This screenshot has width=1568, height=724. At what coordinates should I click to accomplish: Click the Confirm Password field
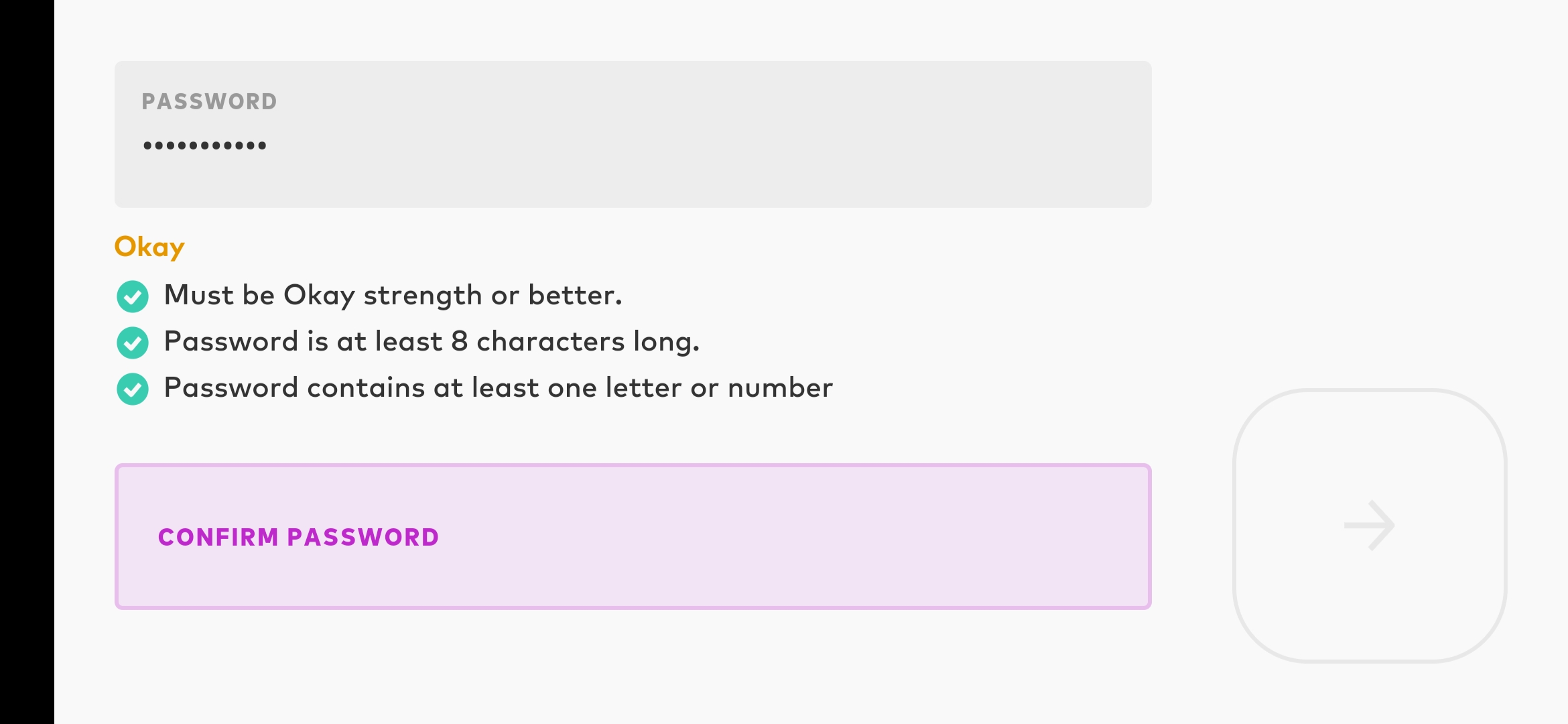(x=633, y=536)
